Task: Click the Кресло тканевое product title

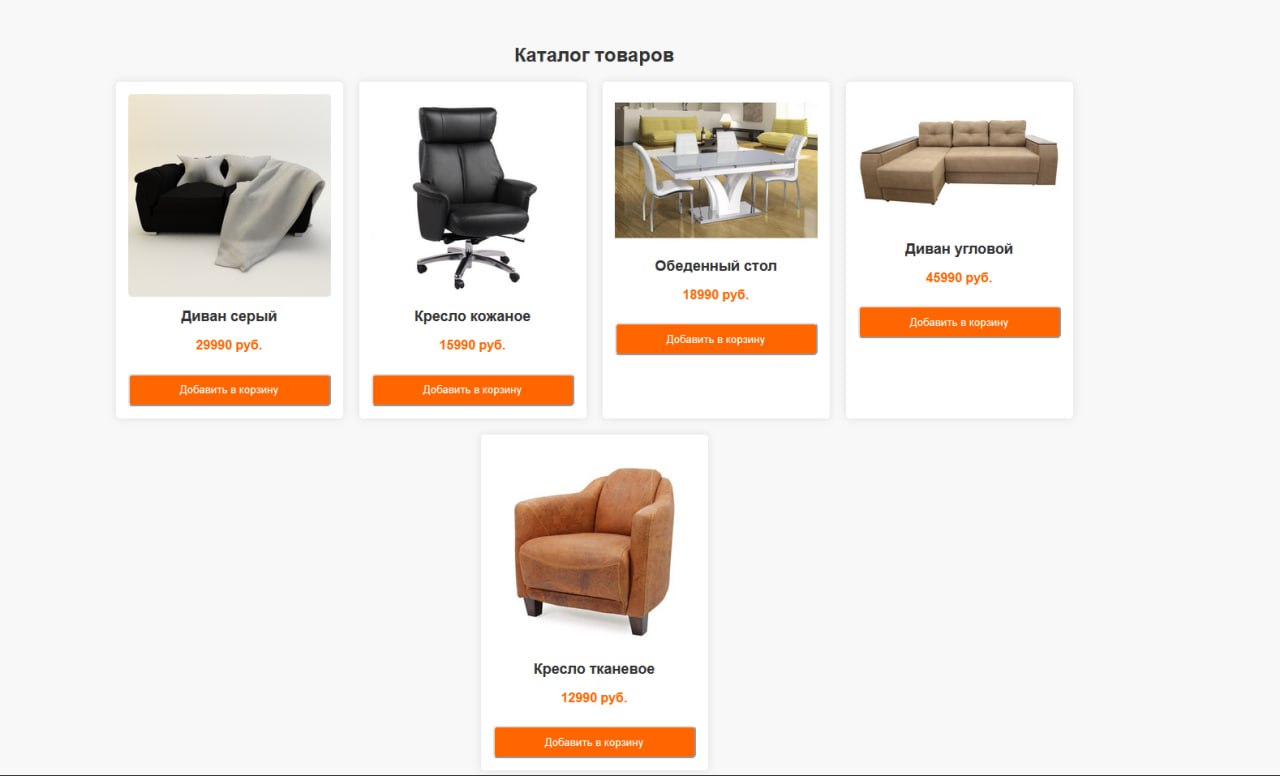Action: click(x=594, y=669)
